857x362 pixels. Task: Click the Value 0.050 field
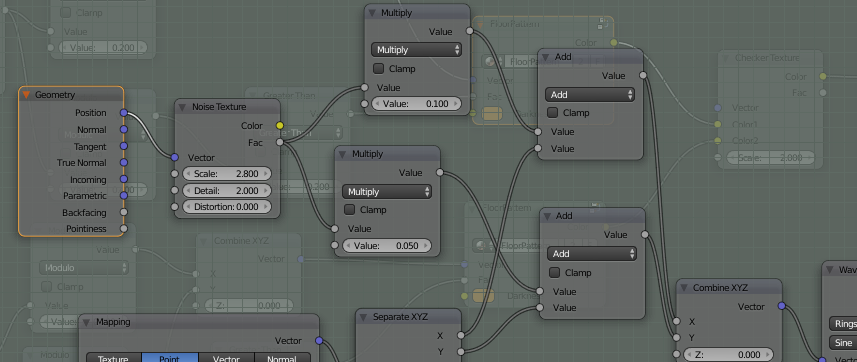tap(387, 246)
